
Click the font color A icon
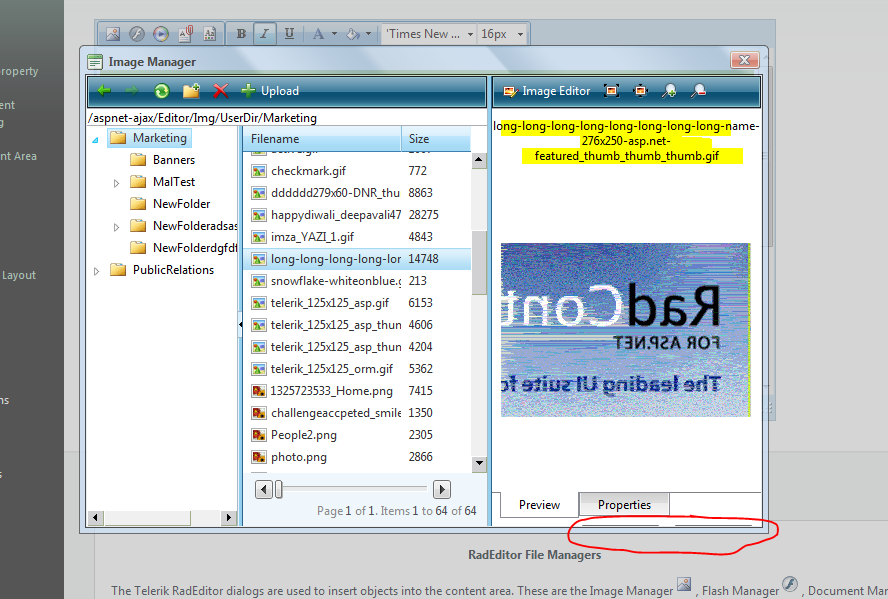tap(318, 34)
